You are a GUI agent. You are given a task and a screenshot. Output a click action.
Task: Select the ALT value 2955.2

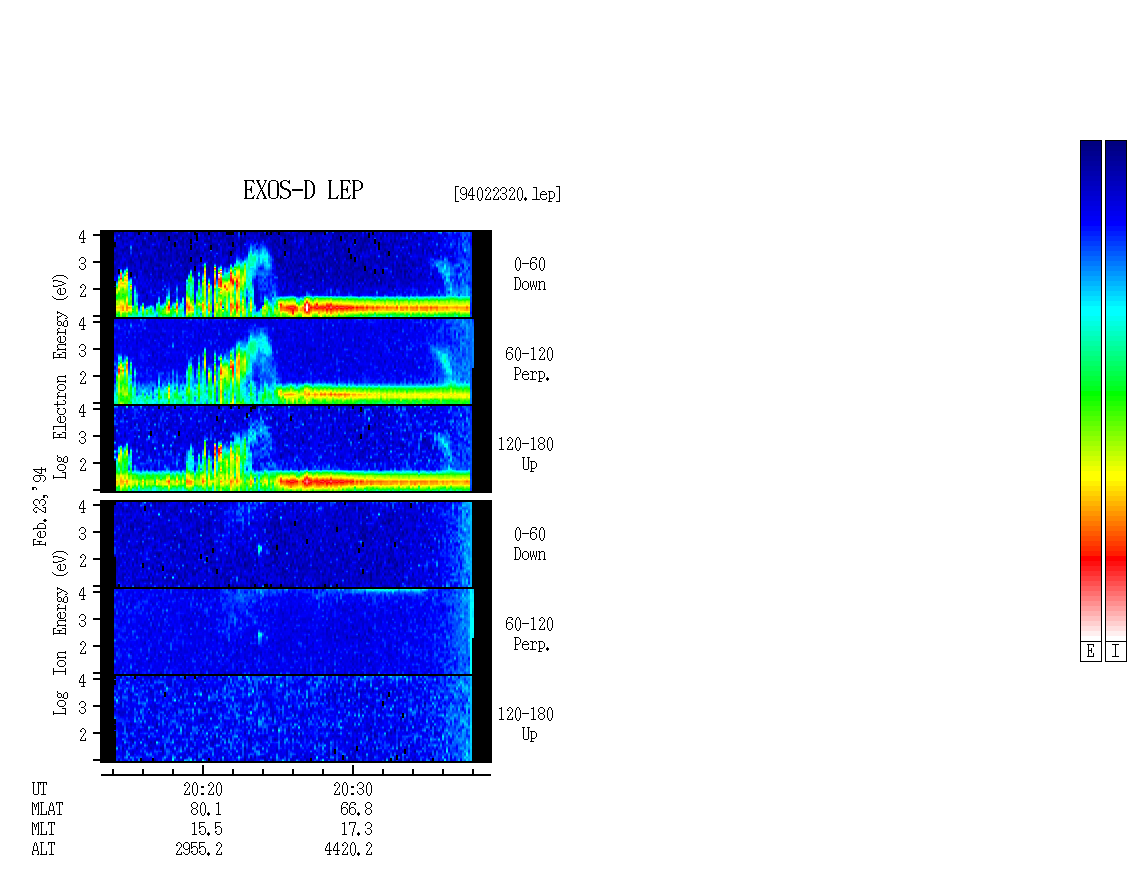199,850
